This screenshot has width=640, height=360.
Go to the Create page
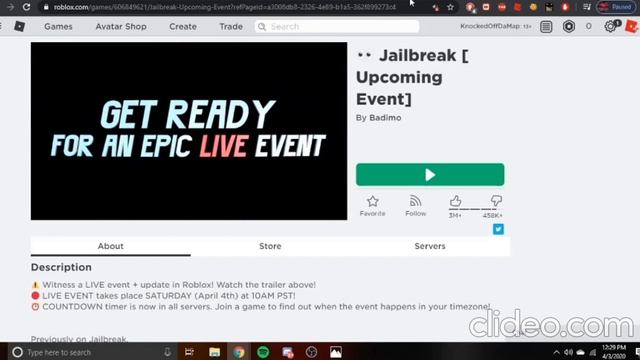coord(183,27)
